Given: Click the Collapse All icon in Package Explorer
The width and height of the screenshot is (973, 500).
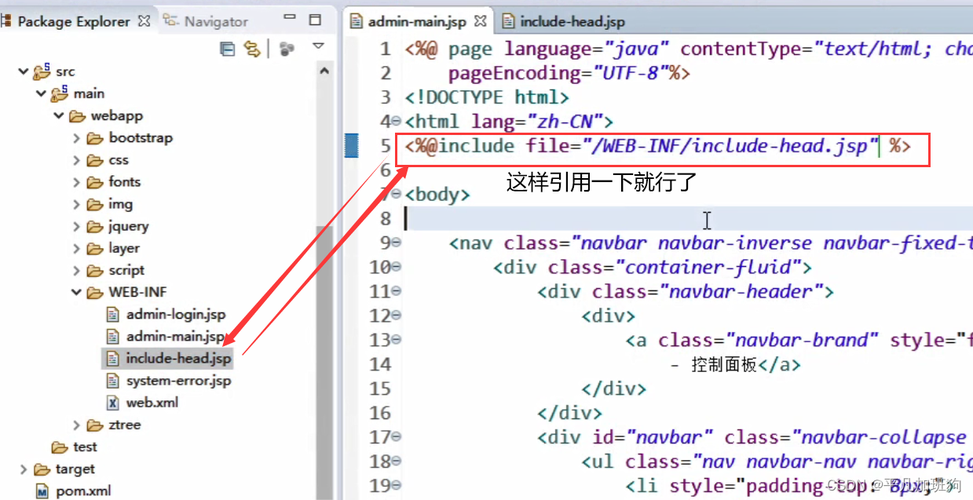Looking at the screenshot, I should [x=227, y=48].
